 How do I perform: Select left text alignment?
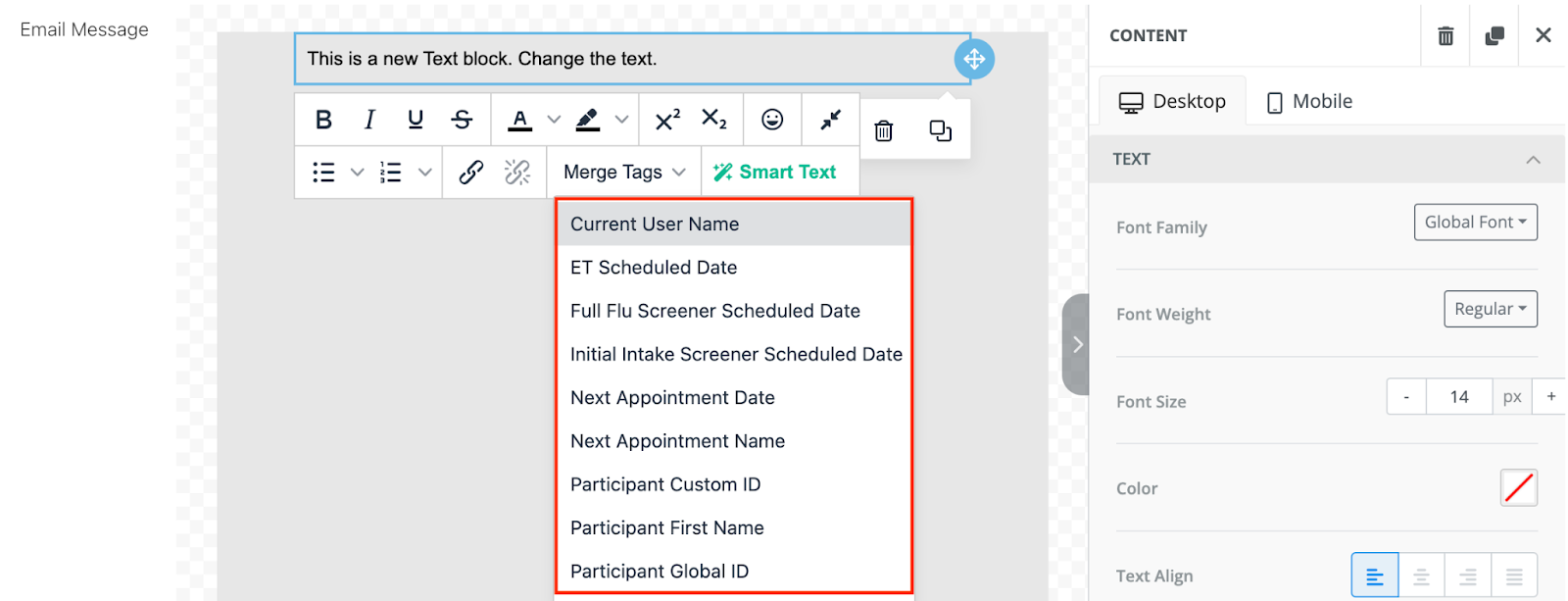[1375, 576]
